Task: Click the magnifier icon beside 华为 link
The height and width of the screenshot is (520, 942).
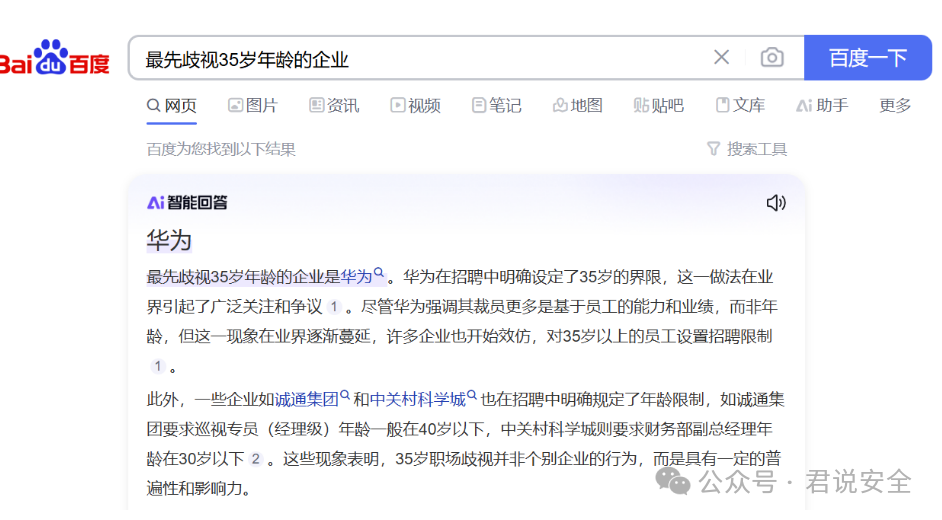Action: [378, 273]
